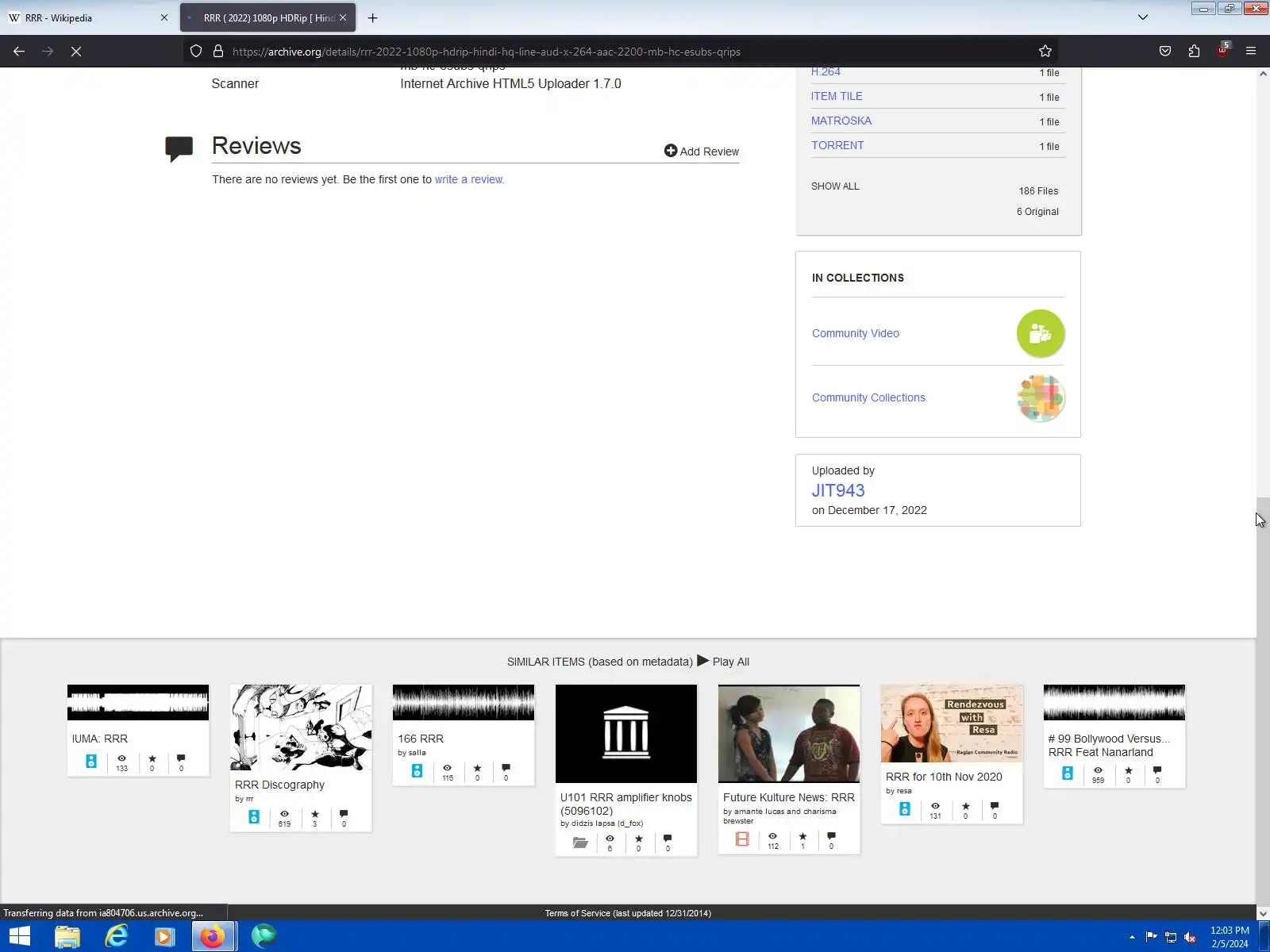Open Terms of Service link
The height and width of the screenshot is (952, 1270).
[x=628, y=913]
